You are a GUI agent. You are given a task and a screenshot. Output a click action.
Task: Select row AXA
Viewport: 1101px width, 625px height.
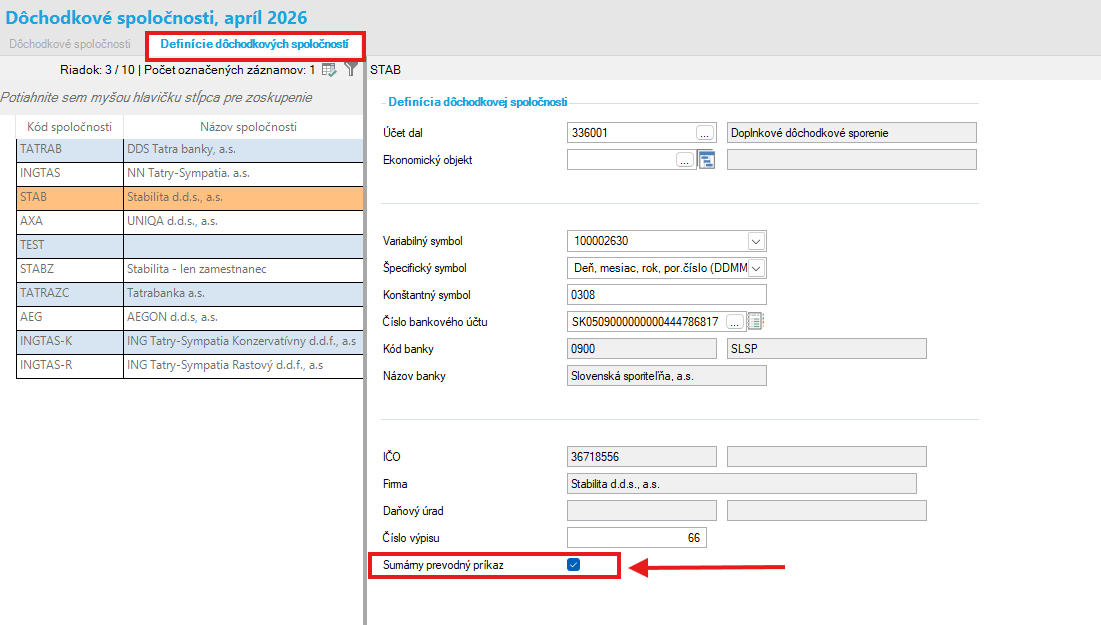pyautogui.click(x=190, y=221)
